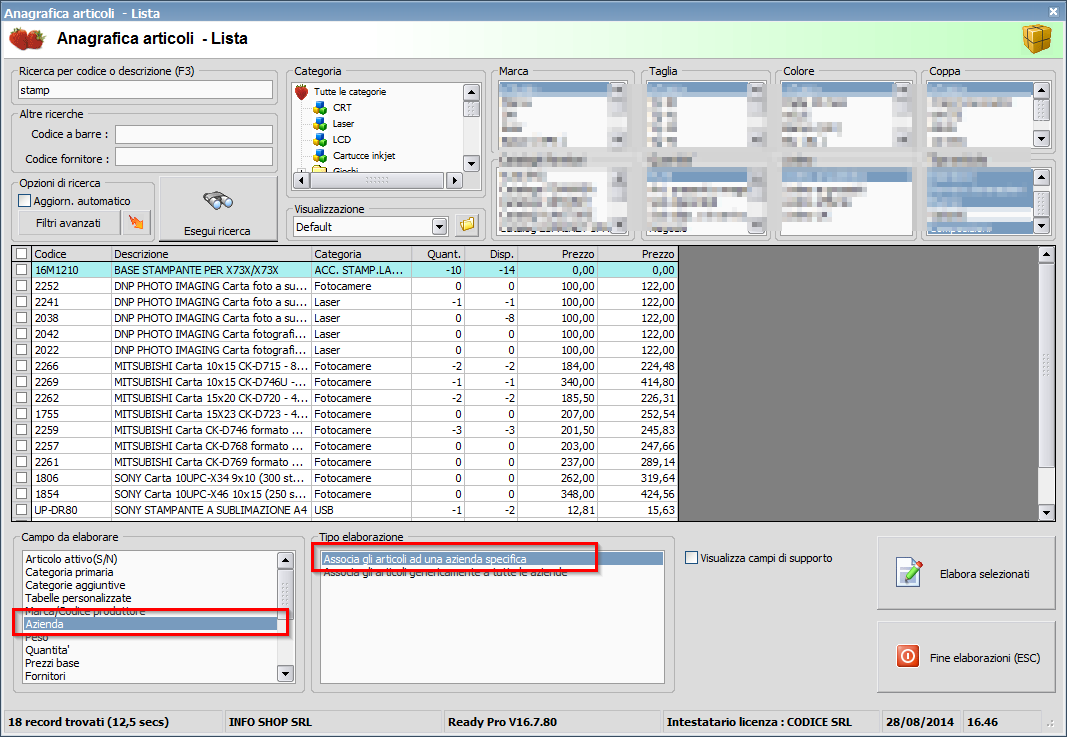The height and width of the screenshot is (737, 1067).
Task: Select 'Associa gli articoli ad una azienda specifica'
Action: click(492, 559)
